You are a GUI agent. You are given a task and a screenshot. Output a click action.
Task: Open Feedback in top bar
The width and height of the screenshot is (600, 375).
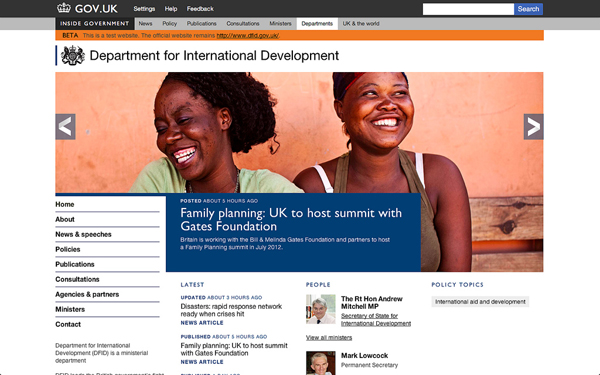coord(200,9)
